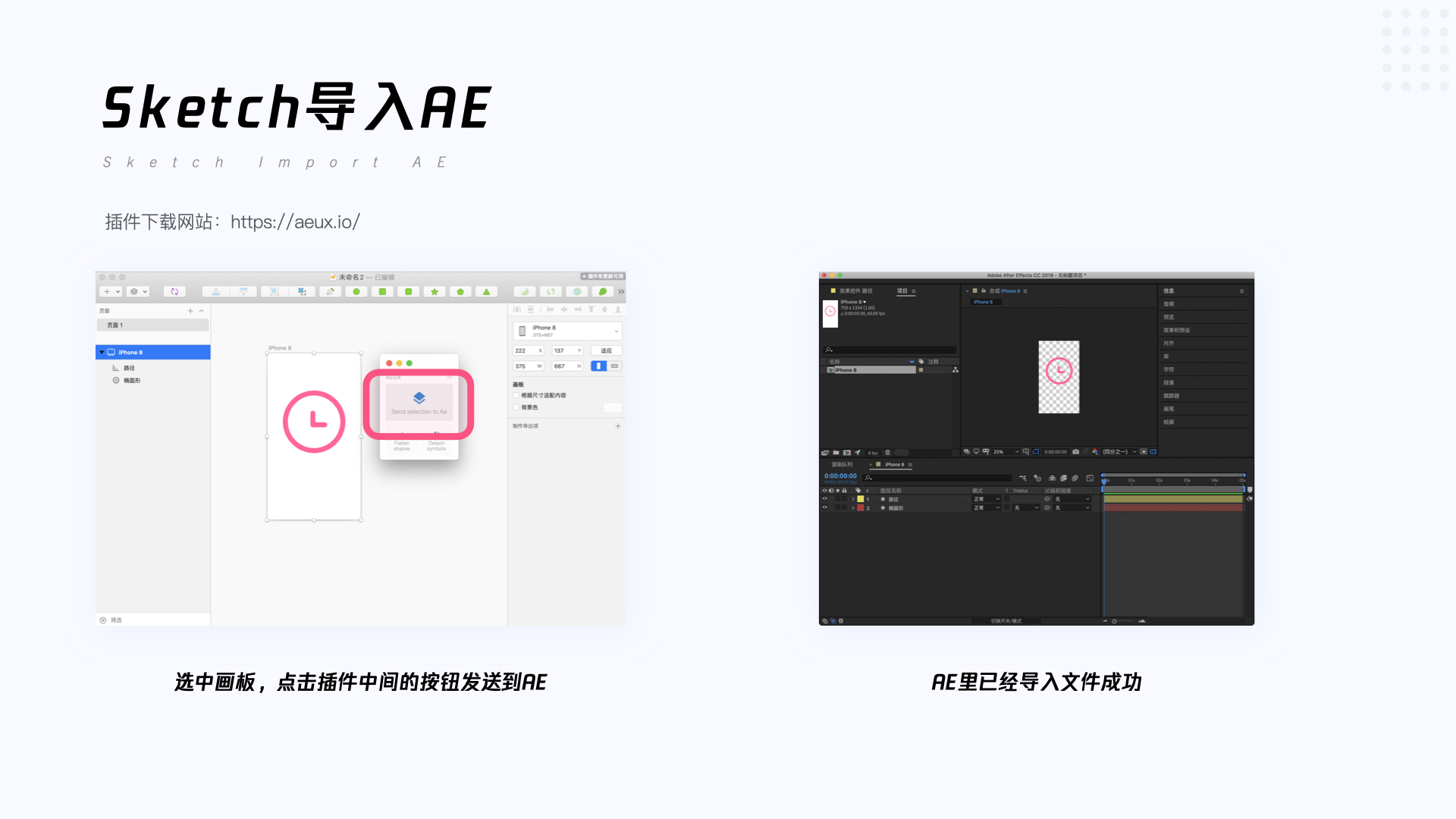Switch to the 渲染队列 tab
The height and width of the screenshot is (819, 1456).
(x=842, y=465)
